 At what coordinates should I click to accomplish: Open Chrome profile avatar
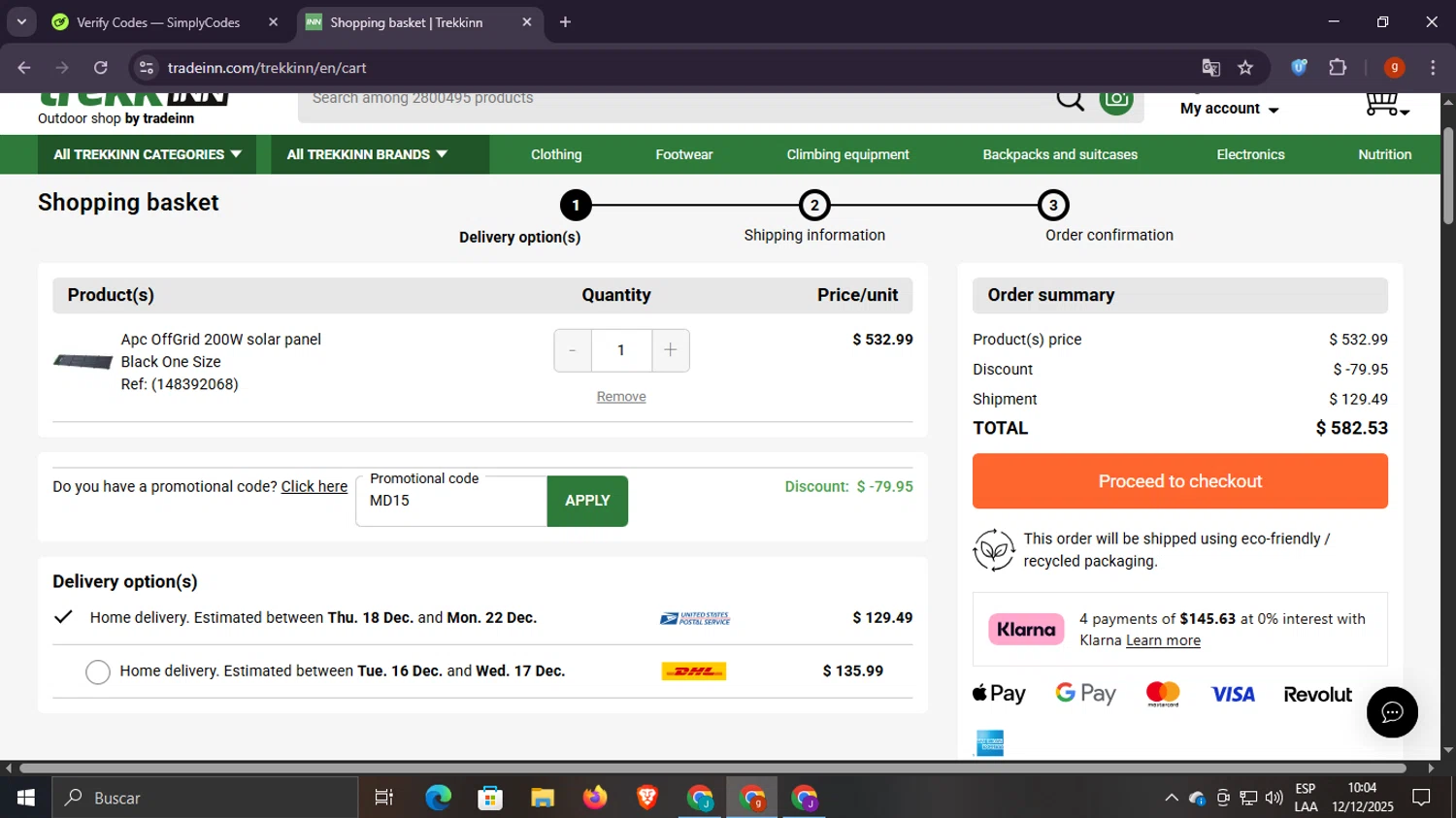coord(1394,68)
